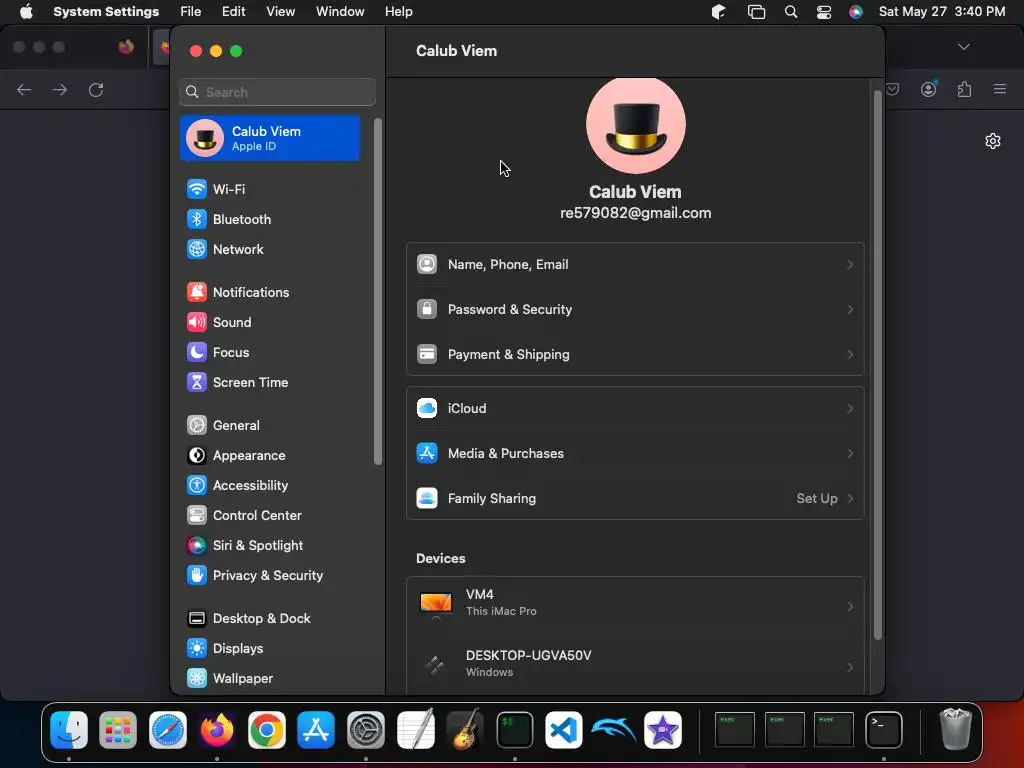The width and height of the screenshot is (1024, 768).
Task: Select Wallpaper in the sidebar
Action: 270,679
